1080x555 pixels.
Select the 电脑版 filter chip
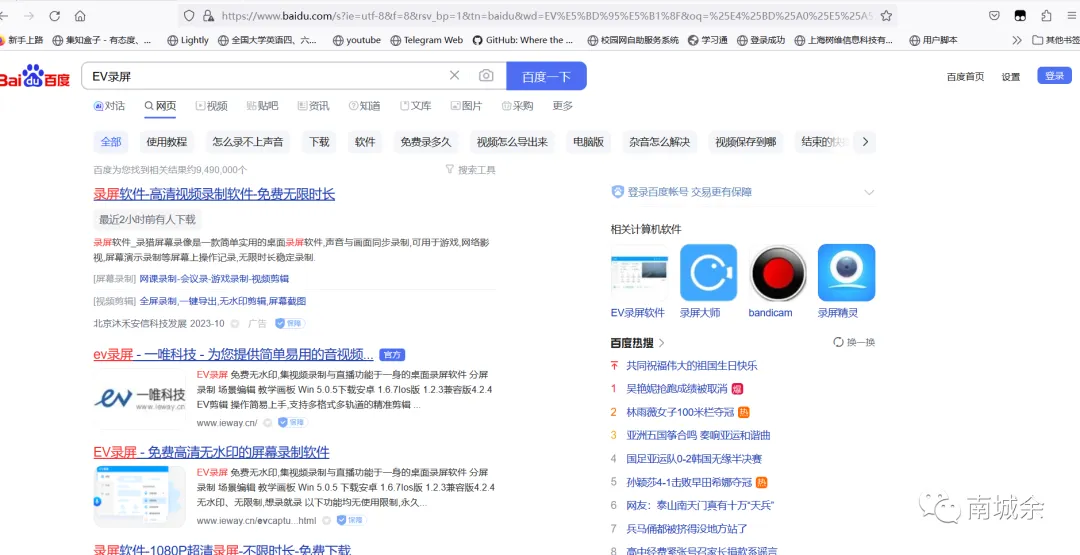point(589,142)
